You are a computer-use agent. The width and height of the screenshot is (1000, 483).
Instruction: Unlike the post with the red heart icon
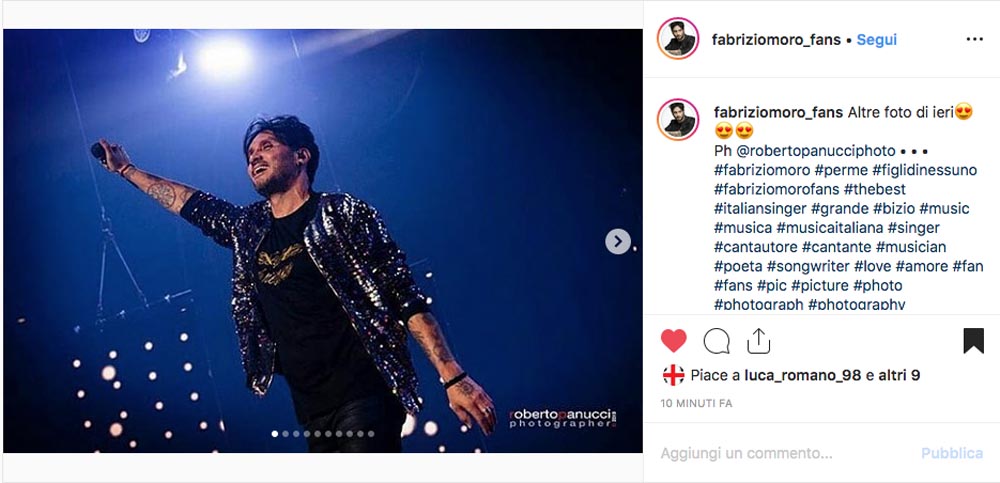pos(673,341)
